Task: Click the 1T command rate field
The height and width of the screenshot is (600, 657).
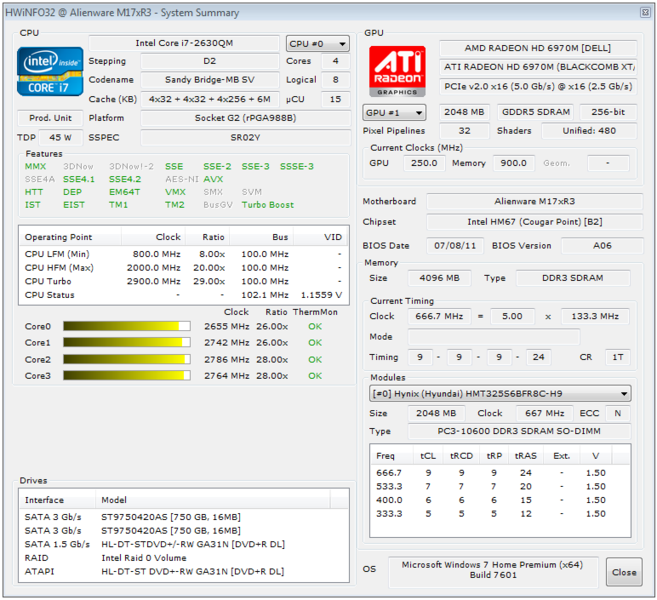Action: tap(618, 357)
